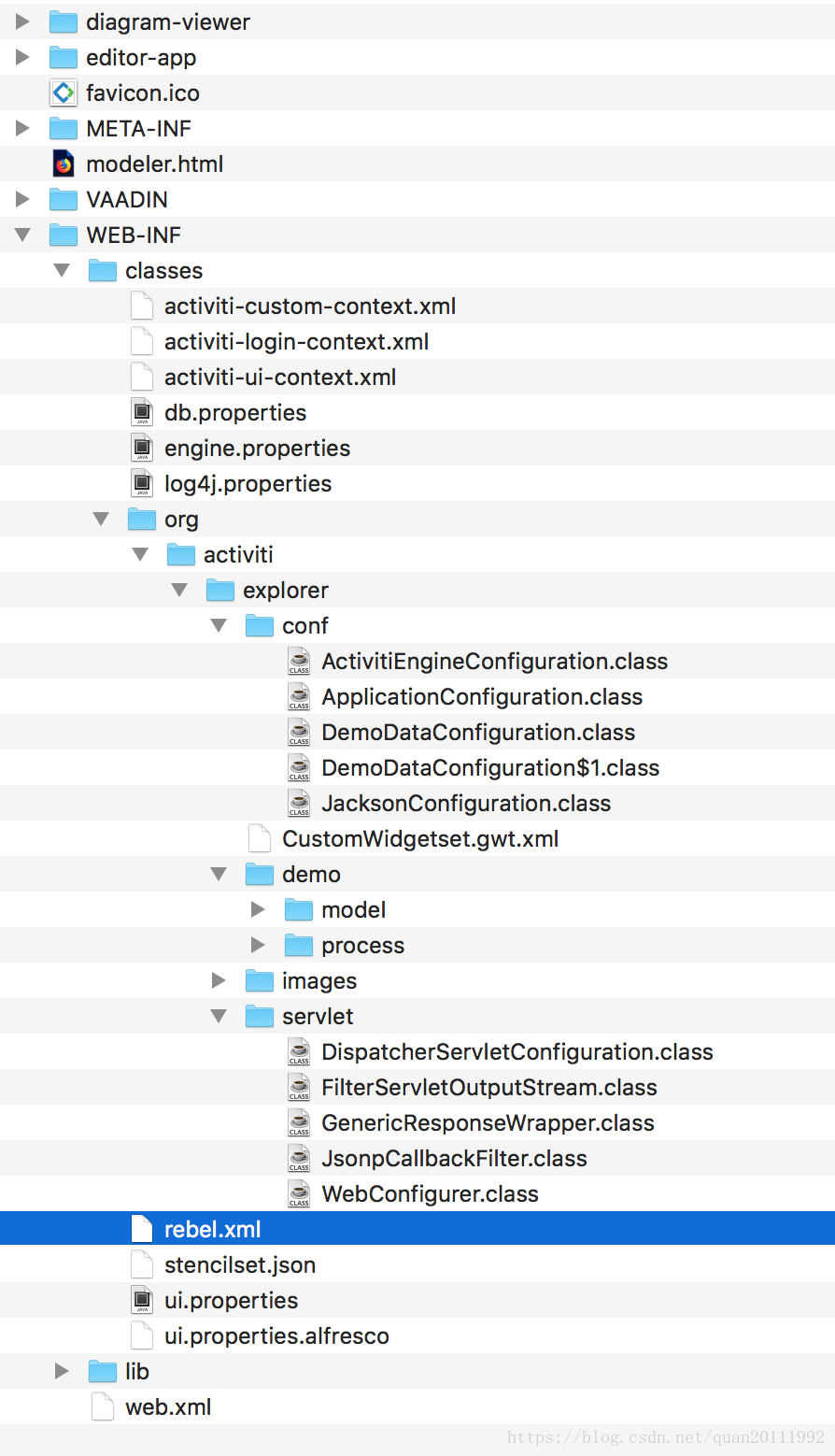Expand the editor-app folder arrow

[23, 57]
